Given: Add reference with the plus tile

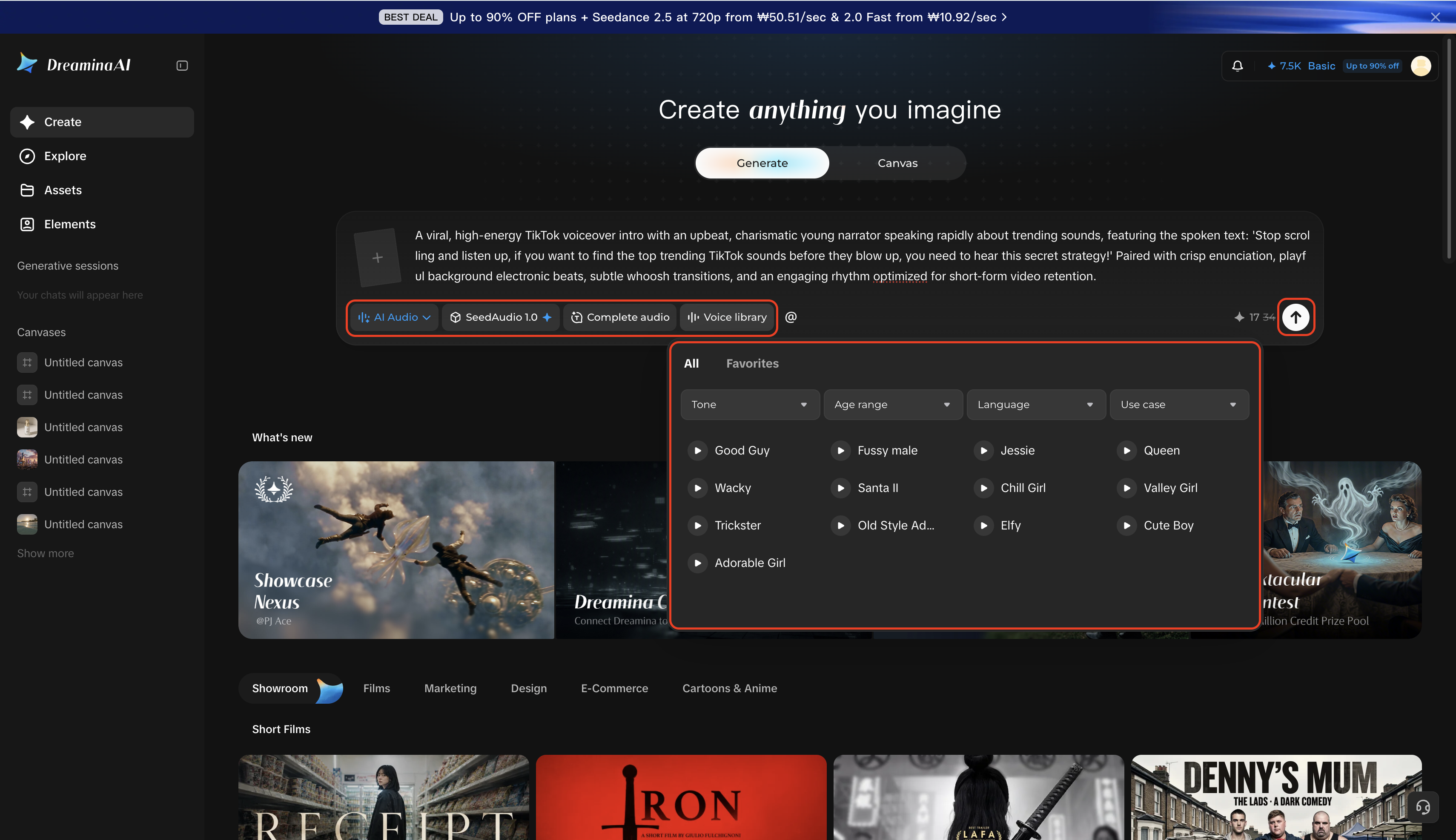Looking at the screenshot, I should (x=378, y=257).
